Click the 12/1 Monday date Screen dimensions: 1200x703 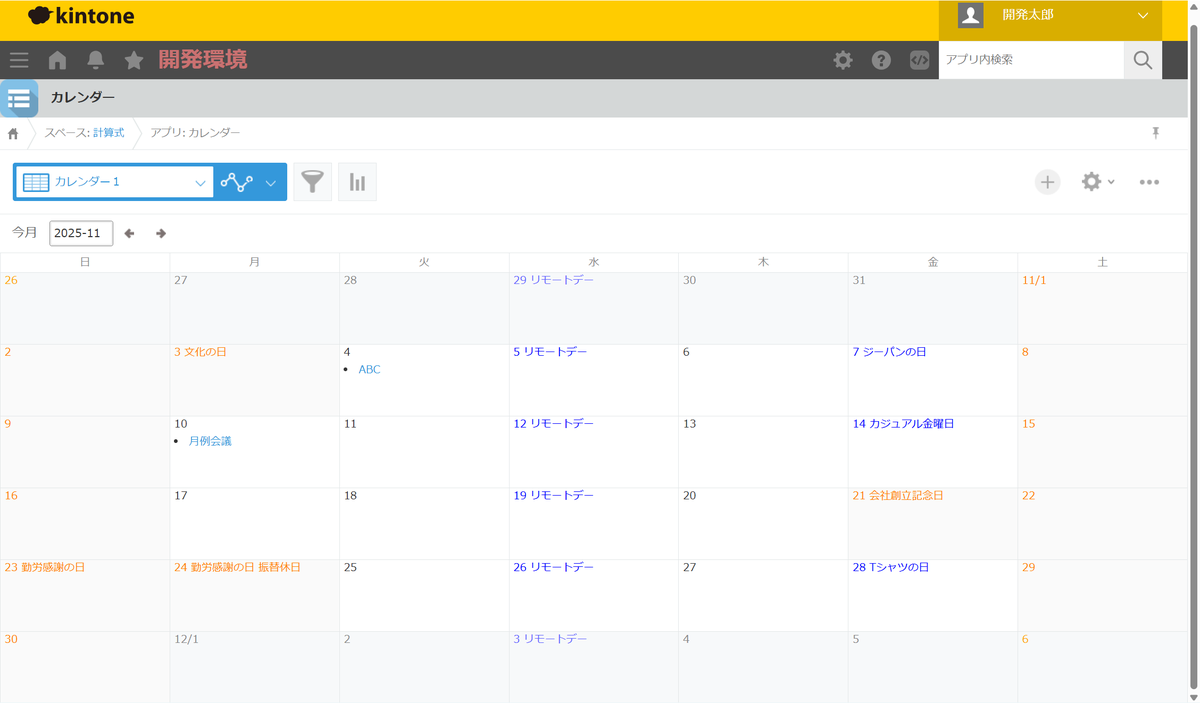pyautogui.click(x=186, y=639)
